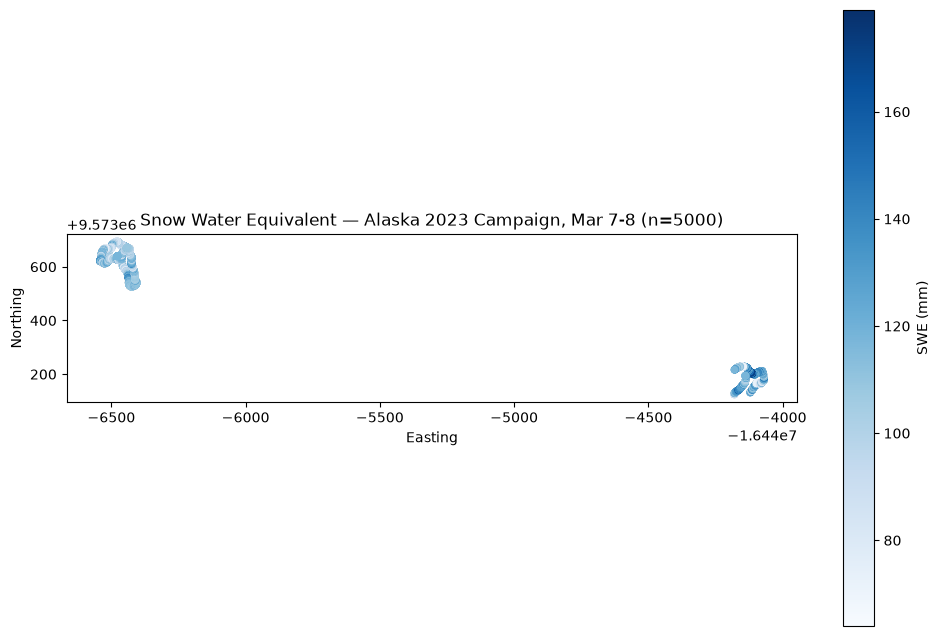This screenshot has width=940, height=636.
Task: Click the −4500 easting tick label
Action: click(648, 417)
